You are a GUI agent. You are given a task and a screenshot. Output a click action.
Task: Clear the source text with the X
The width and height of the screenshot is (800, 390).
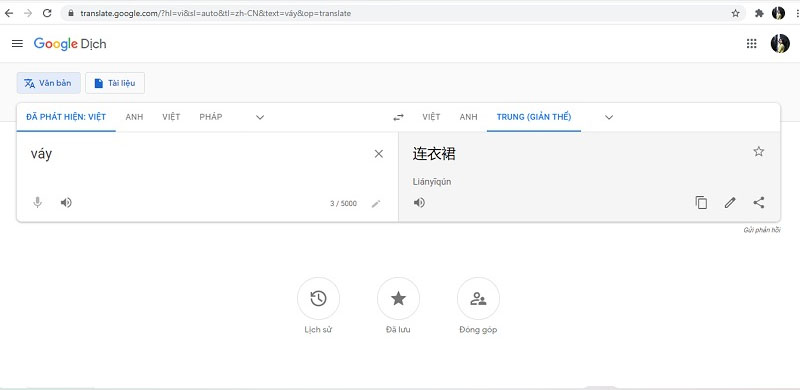tap(379, 154)
